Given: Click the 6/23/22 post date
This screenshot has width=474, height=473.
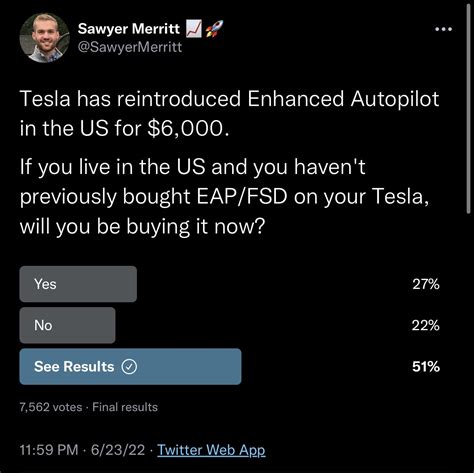Looking at the screenshot, I should point(118,450).
